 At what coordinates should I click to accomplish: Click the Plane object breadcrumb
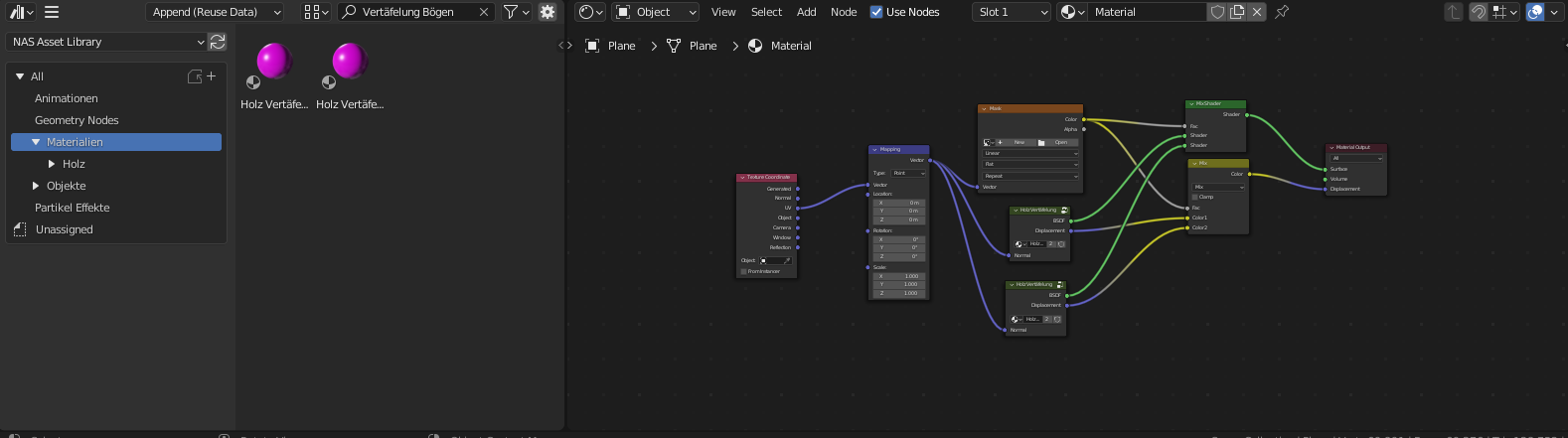click(610, 46)
